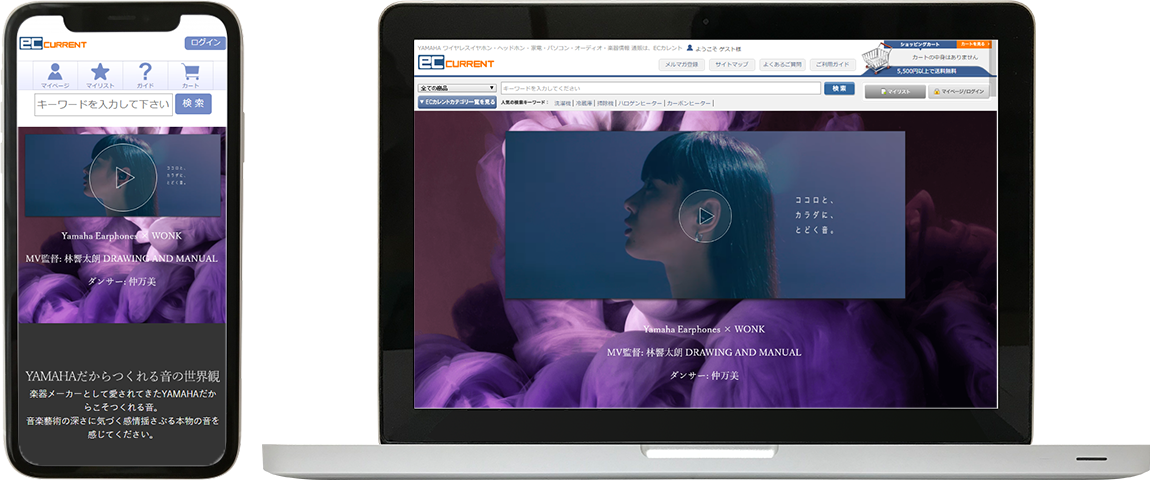This screenshot has width=1150, height=480.
Task: Click カートを見る orange button
Action: [975, 44]
